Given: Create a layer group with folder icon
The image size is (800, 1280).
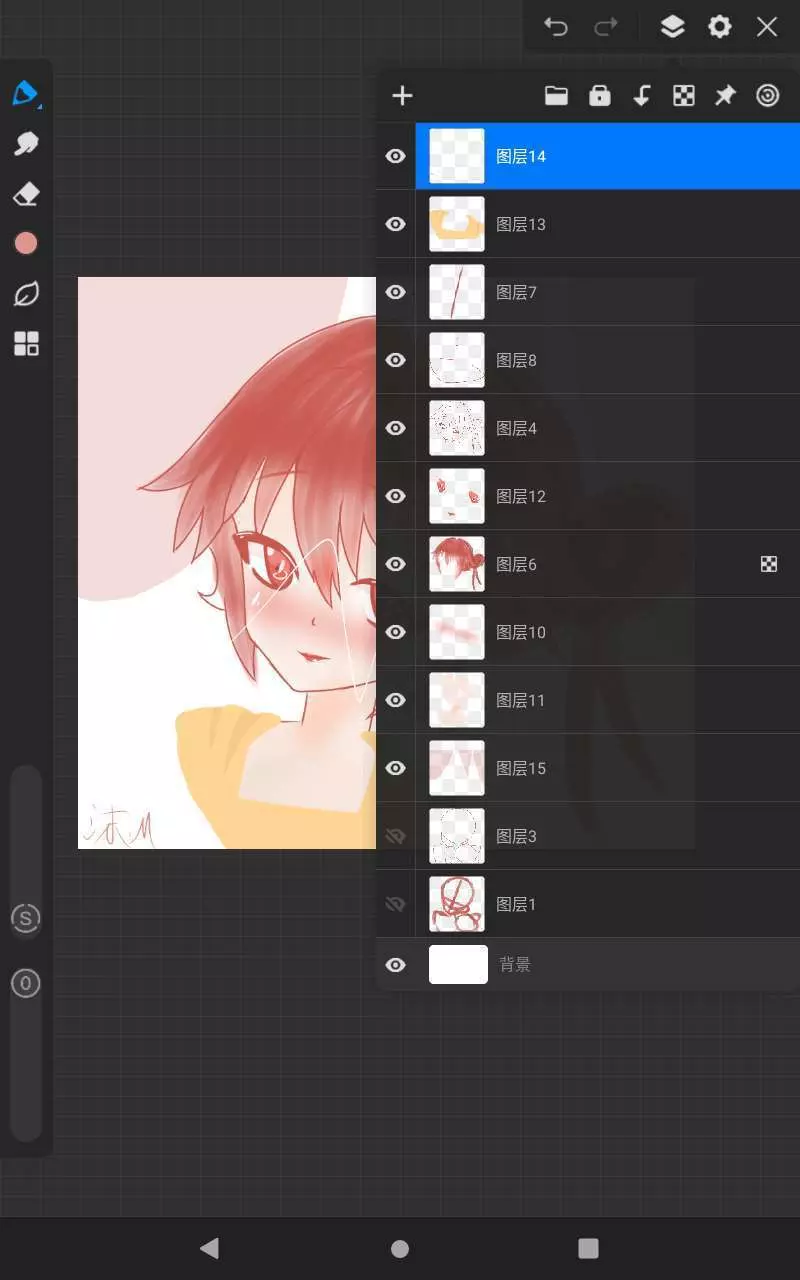Looking at the screenshot, I should [556, 96].
